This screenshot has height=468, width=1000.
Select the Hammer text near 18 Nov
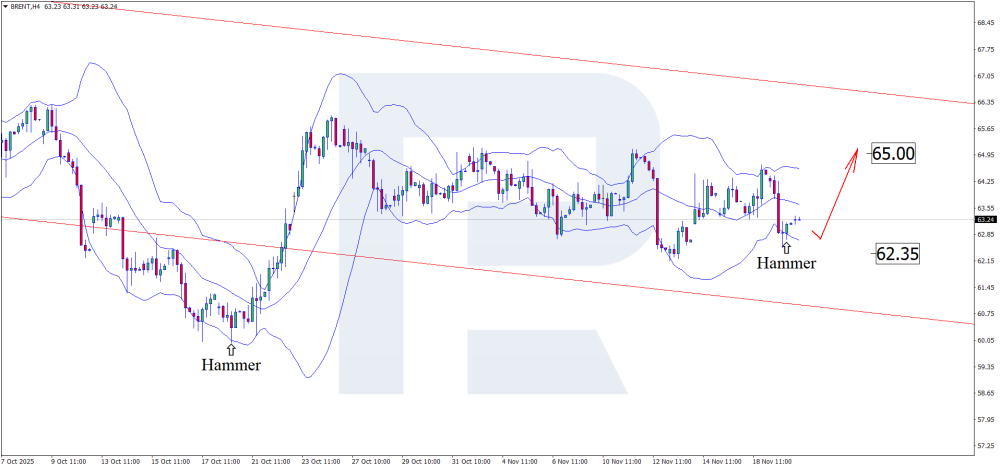(x=785, y=264)
